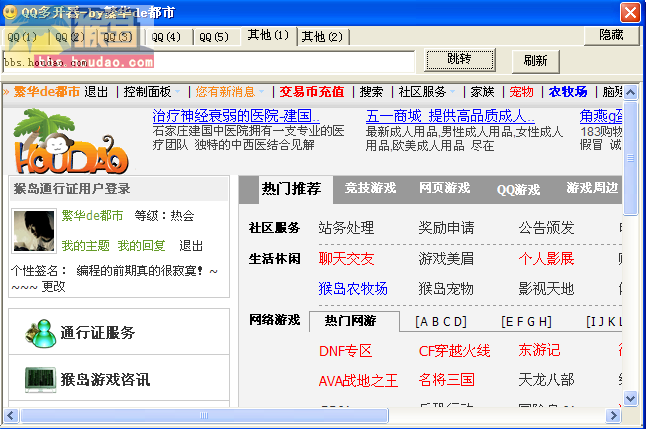Select the 其他(1) tab

pyautogui.click(x=268, y=35)
